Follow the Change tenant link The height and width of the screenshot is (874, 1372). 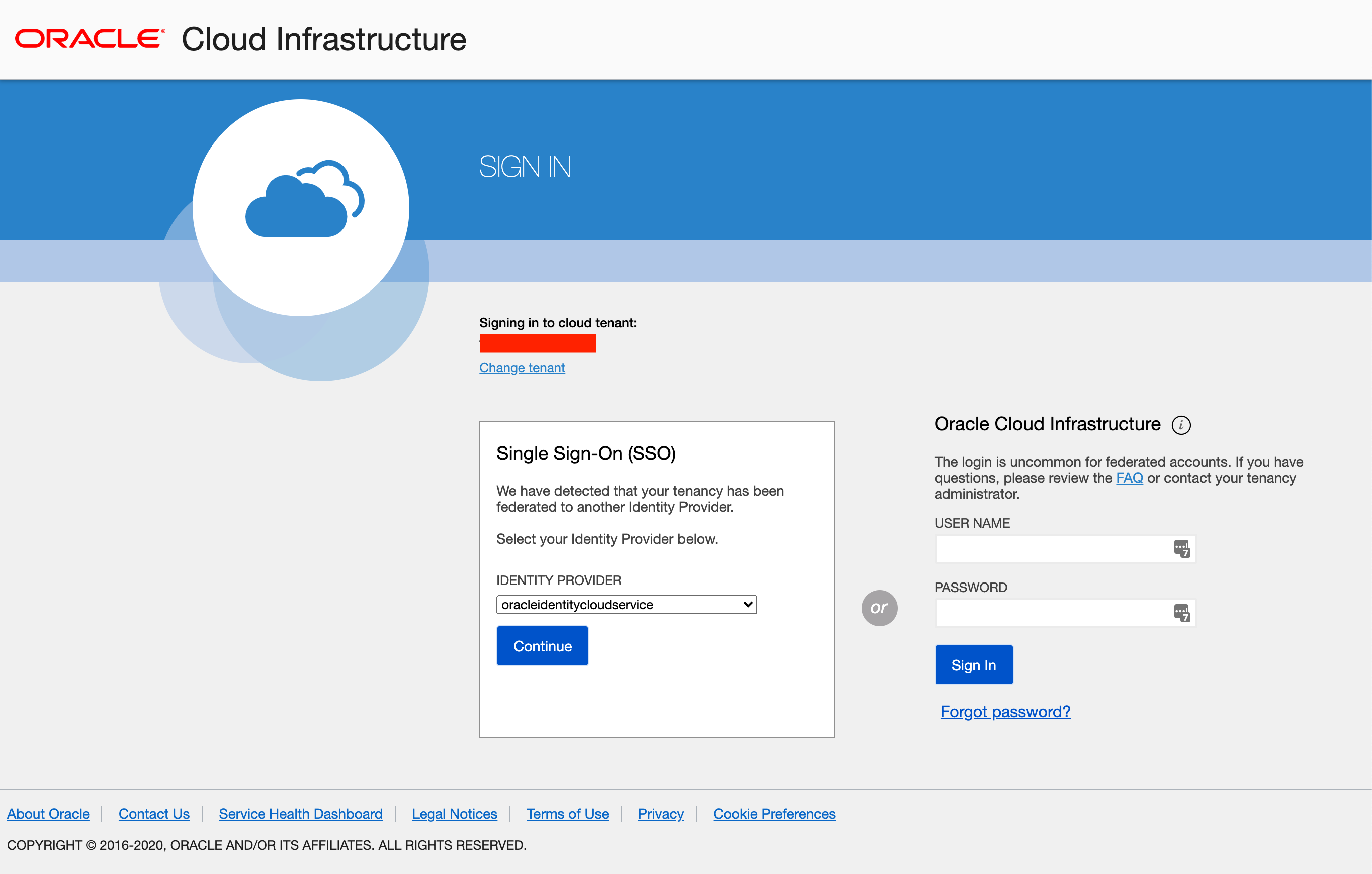coord(522,368)
